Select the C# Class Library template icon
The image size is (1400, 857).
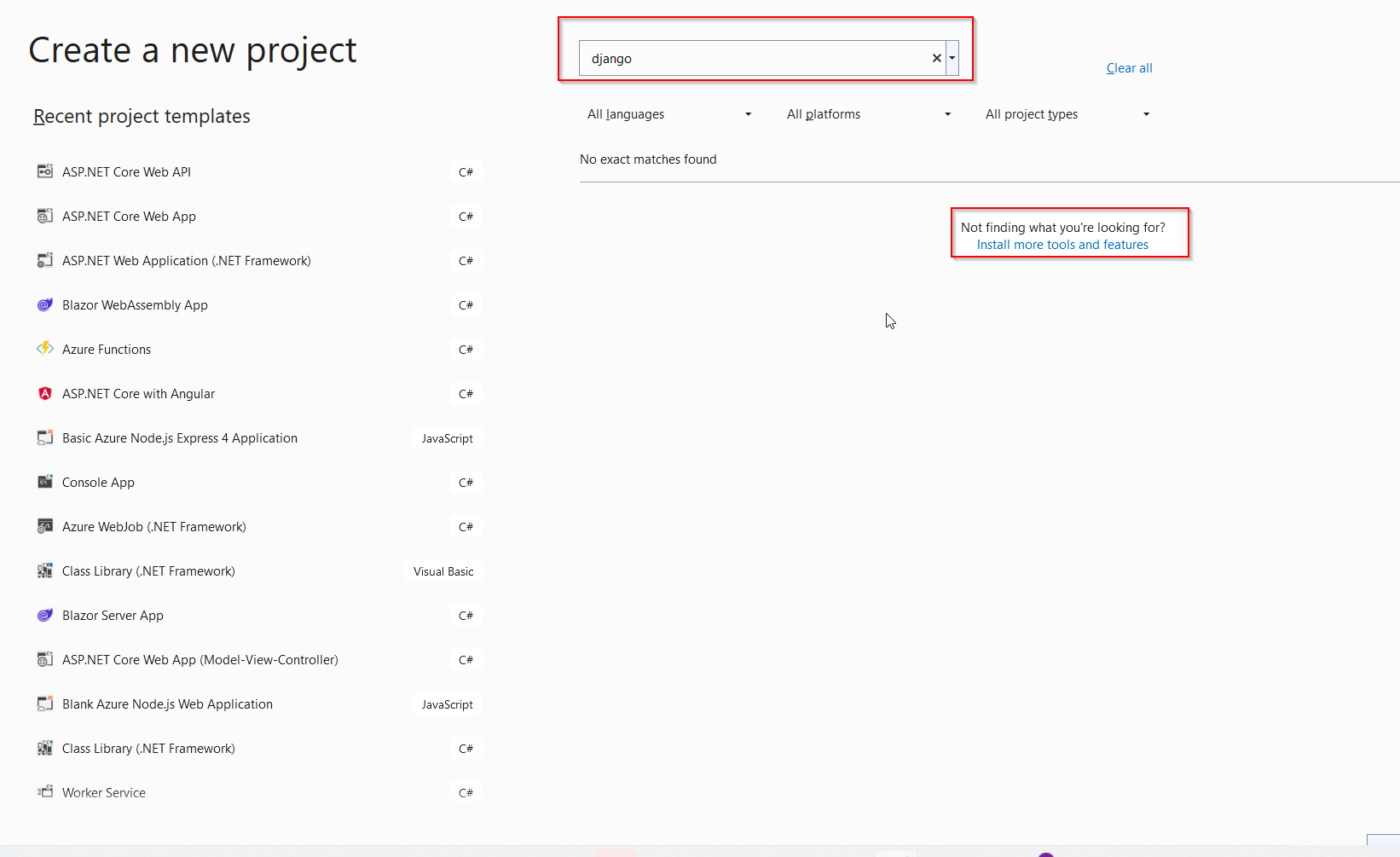(45, 748)
